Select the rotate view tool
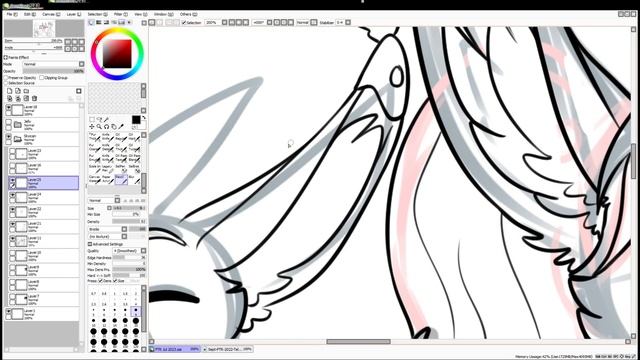Image resolution: width=640 pixels, height=360 pixels. [106, 127]
